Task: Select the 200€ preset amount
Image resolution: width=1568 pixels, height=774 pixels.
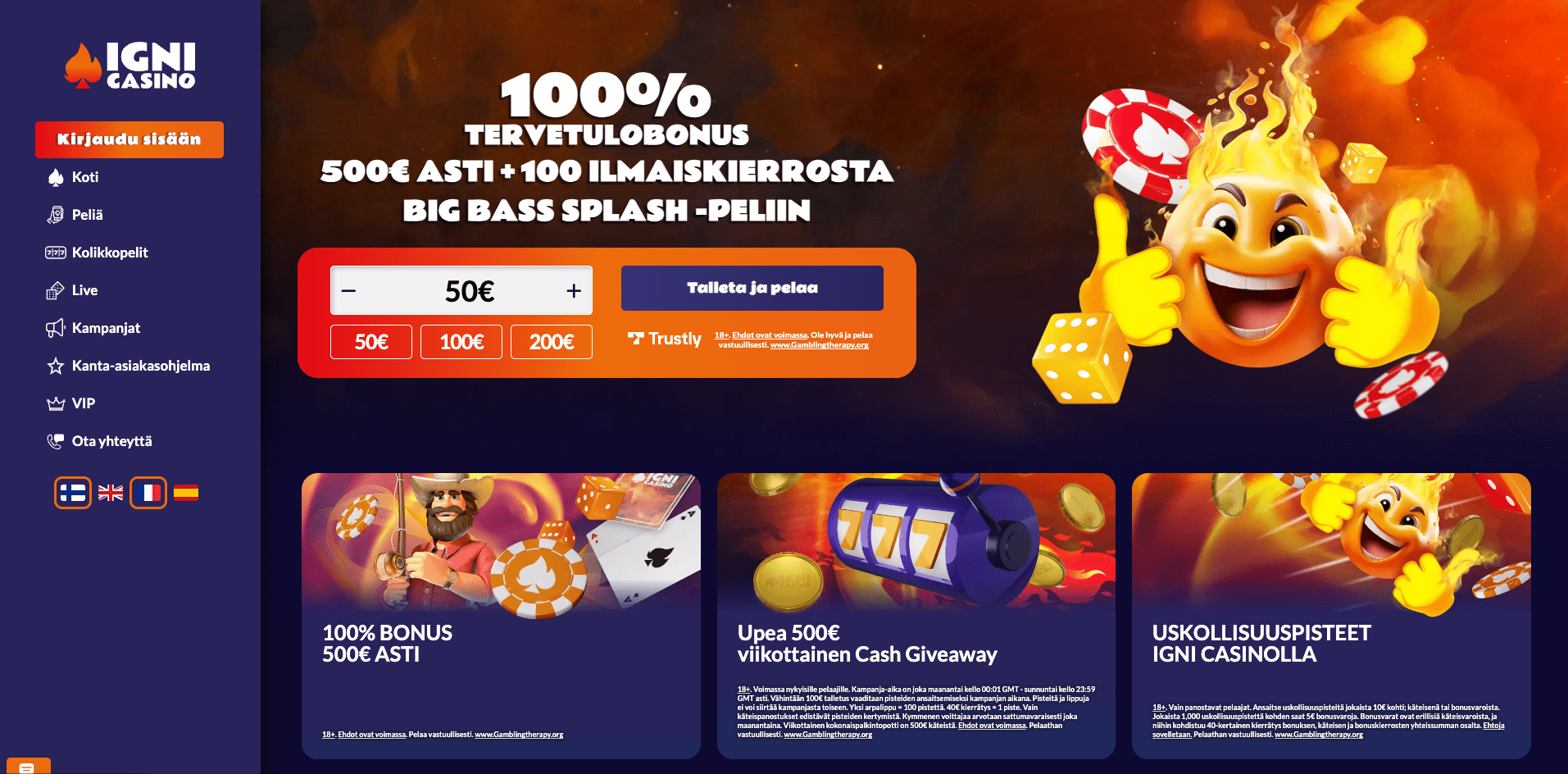Action: [552, 342]
